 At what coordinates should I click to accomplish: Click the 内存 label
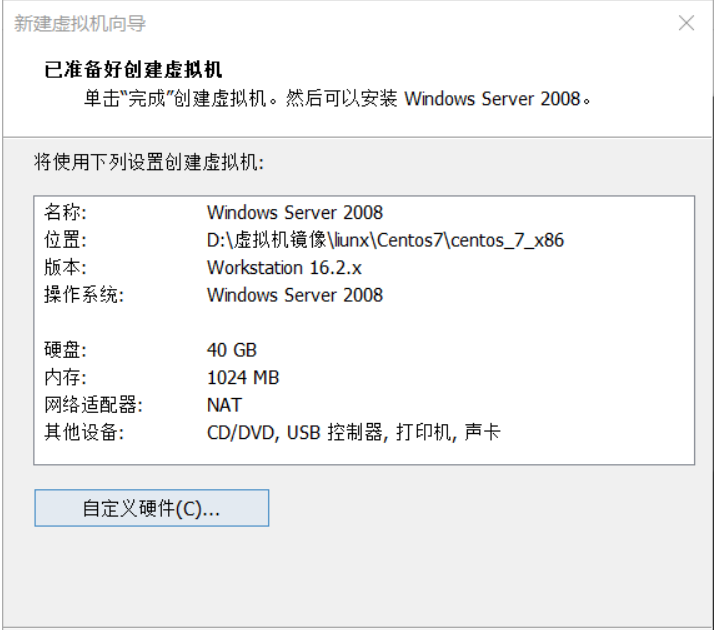65,377
